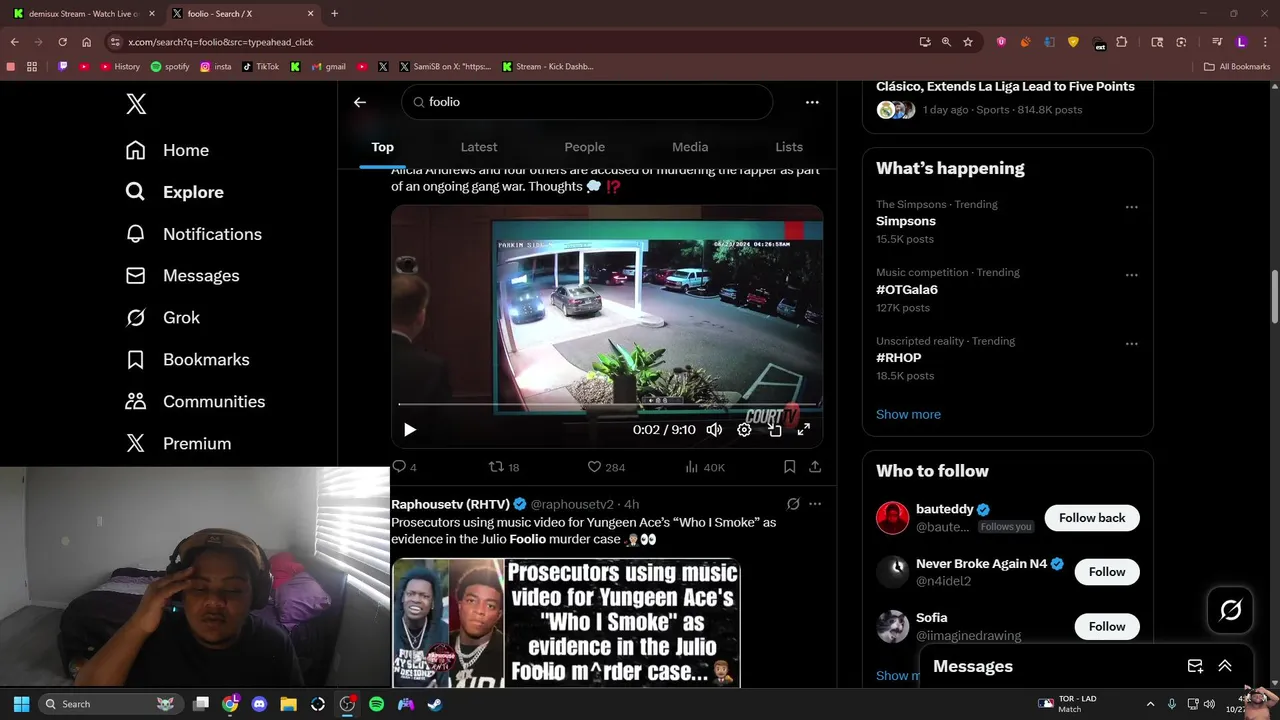
Task: Bookmark this page with the star icon
Action: 968,42
